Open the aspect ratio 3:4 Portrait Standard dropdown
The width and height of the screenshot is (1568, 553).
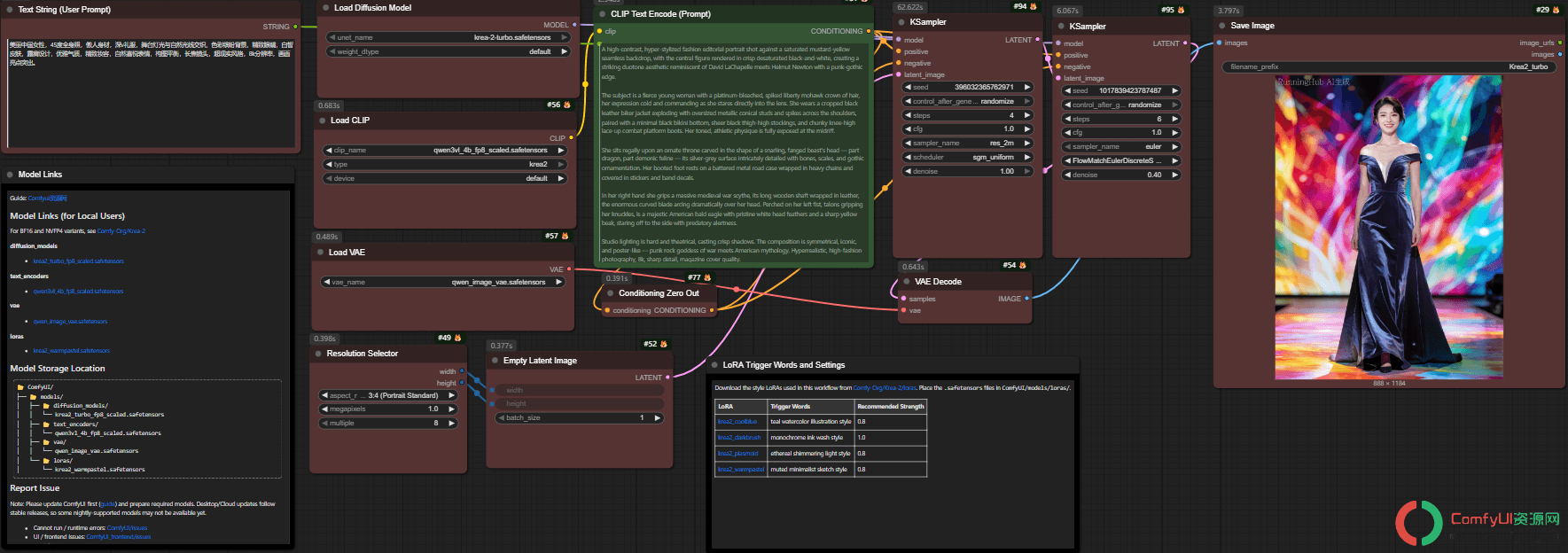(x=388, y=395)
